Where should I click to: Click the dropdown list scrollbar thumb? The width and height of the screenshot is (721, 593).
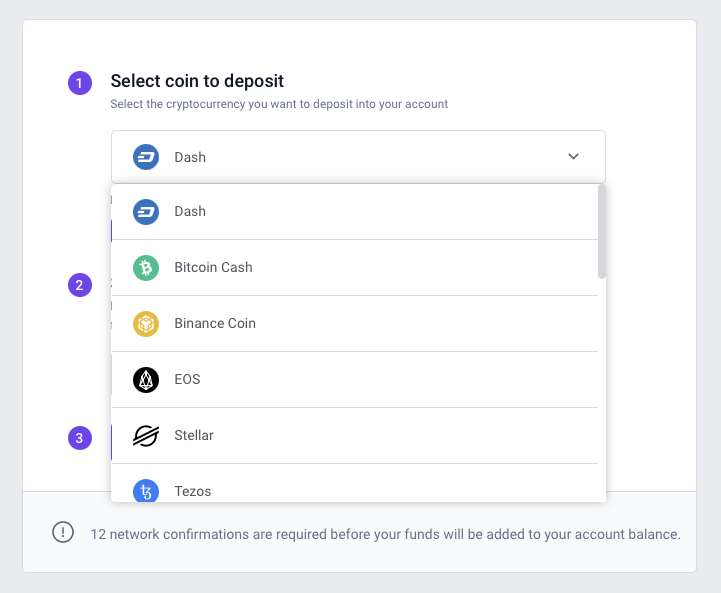point(601,230)
